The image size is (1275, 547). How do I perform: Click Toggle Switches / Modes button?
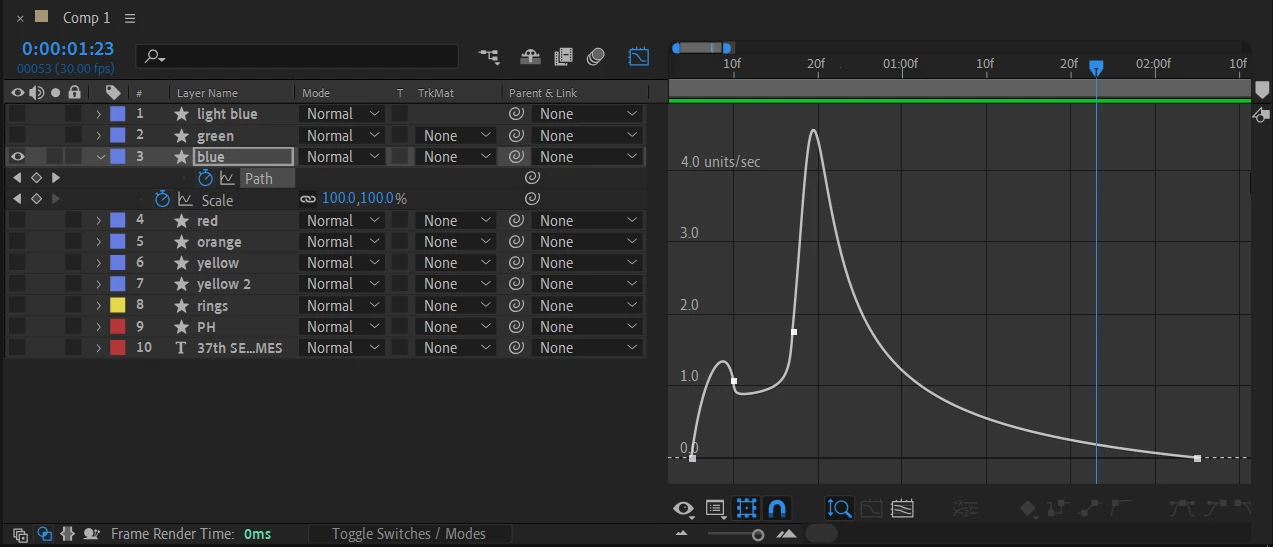tap(409, 534)
